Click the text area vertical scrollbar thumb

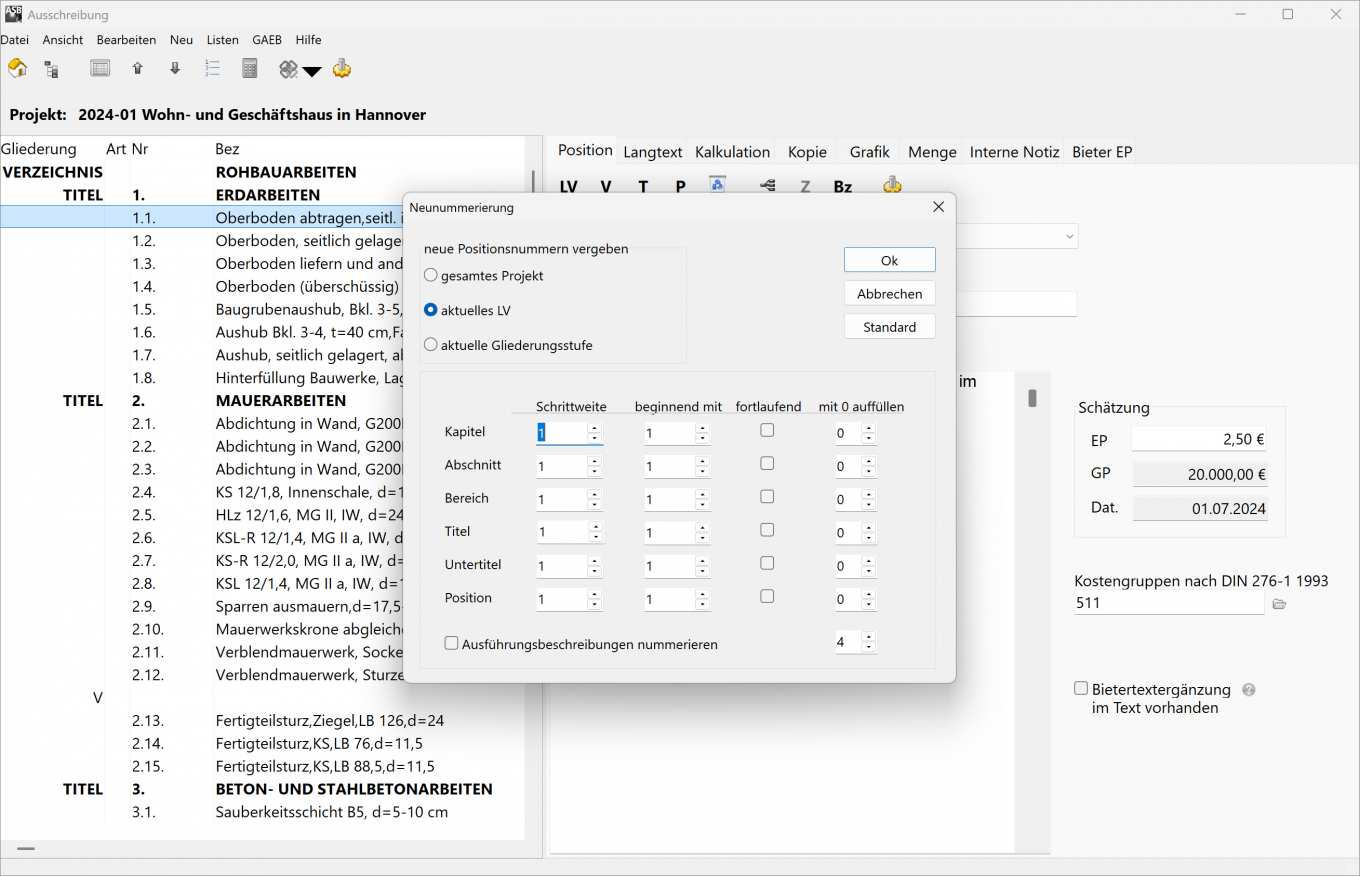[1032, 398]
